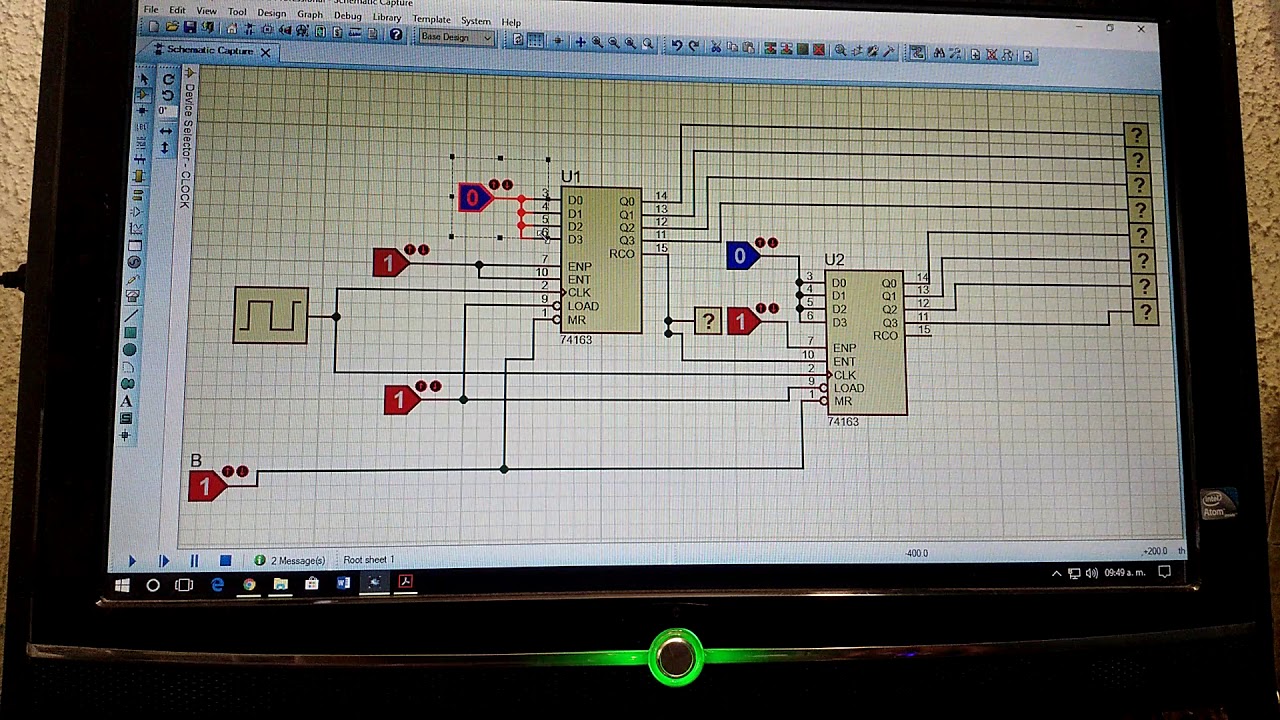Viewport: 1280px width, 720px height.
Task: Open the Debug menu
Action: point(347,16)
